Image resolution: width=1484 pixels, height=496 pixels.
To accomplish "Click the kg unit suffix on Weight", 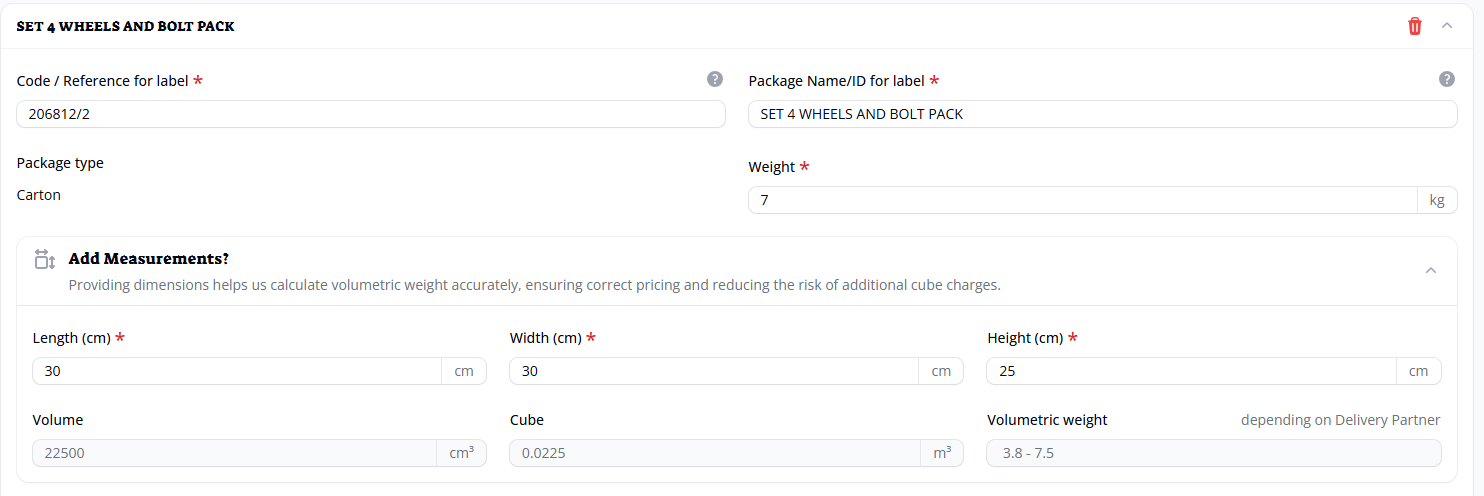I will point(1437,200).
